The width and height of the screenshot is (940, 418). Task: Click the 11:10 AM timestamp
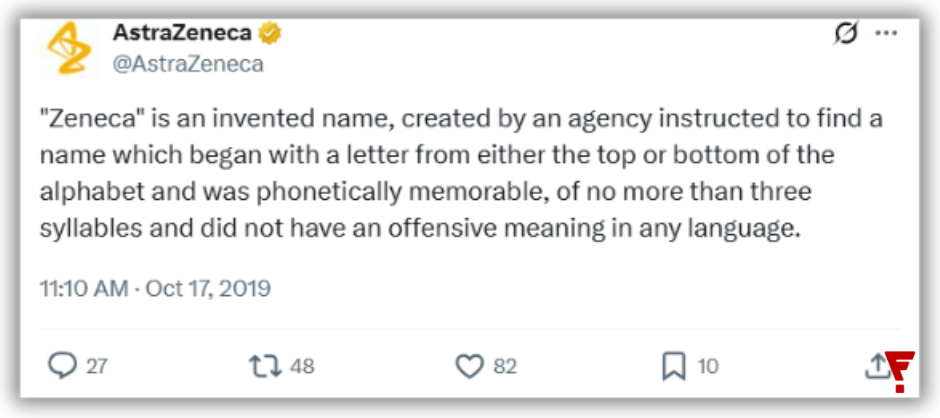point(84,289)
